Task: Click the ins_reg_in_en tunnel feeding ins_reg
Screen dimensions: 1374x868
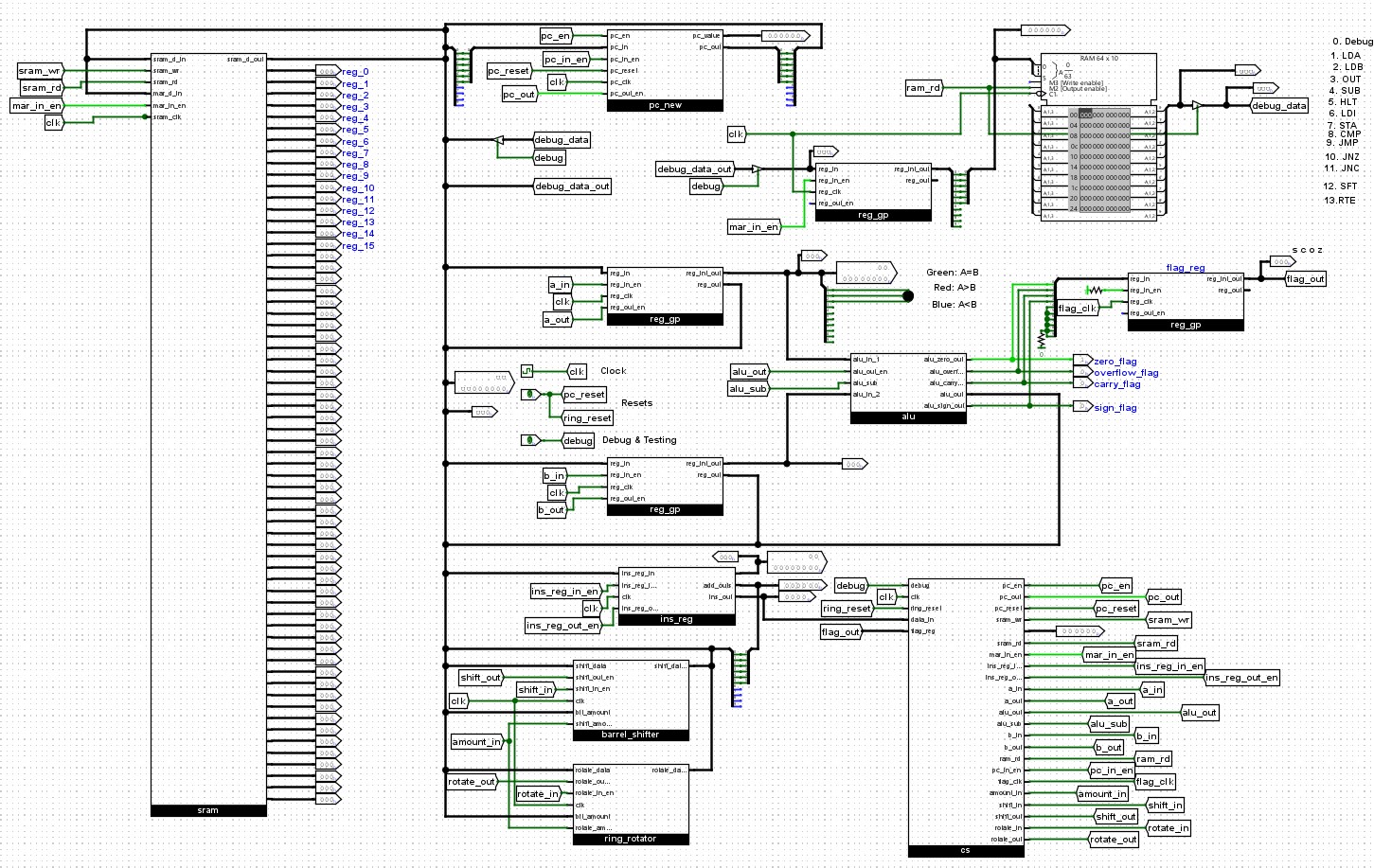Action: pyautogui.click(x=565, y=592)
